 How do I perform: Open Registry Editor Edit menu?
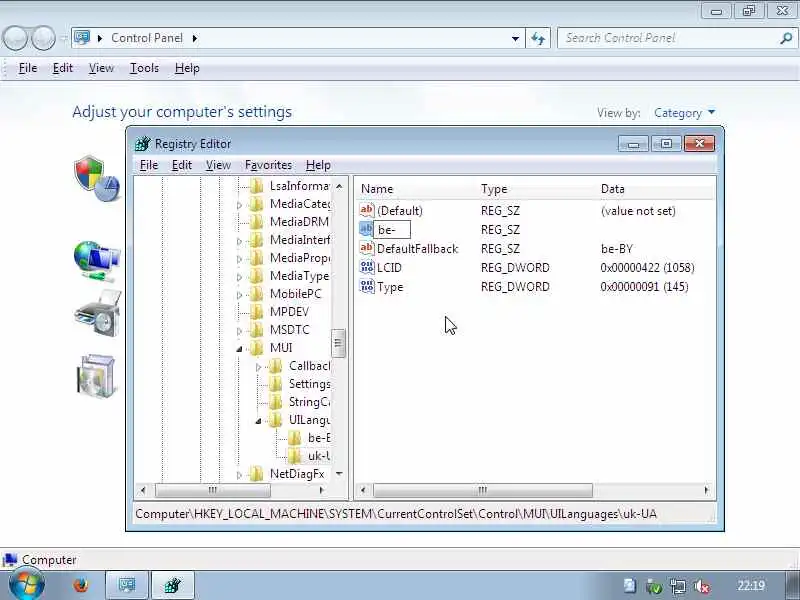point(182,165)
